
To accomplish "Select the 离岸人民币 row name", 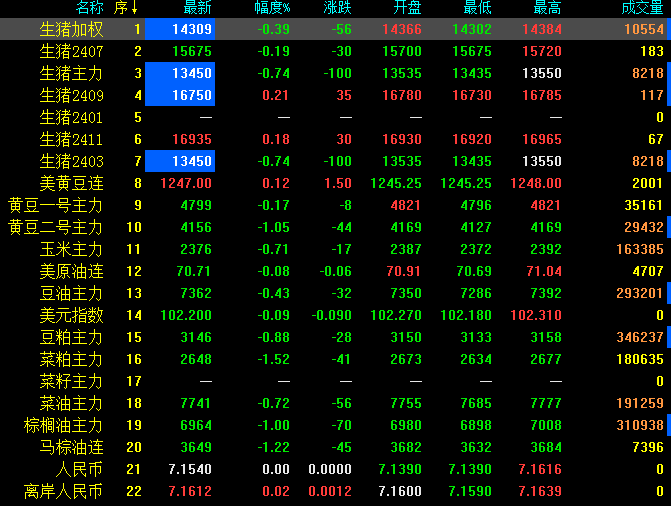I will coord(63,491).
